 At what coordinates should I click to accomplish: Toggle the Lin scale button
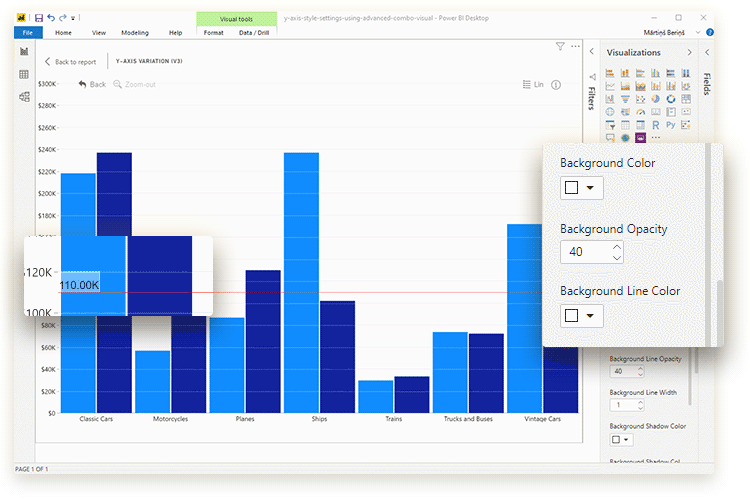533,84
